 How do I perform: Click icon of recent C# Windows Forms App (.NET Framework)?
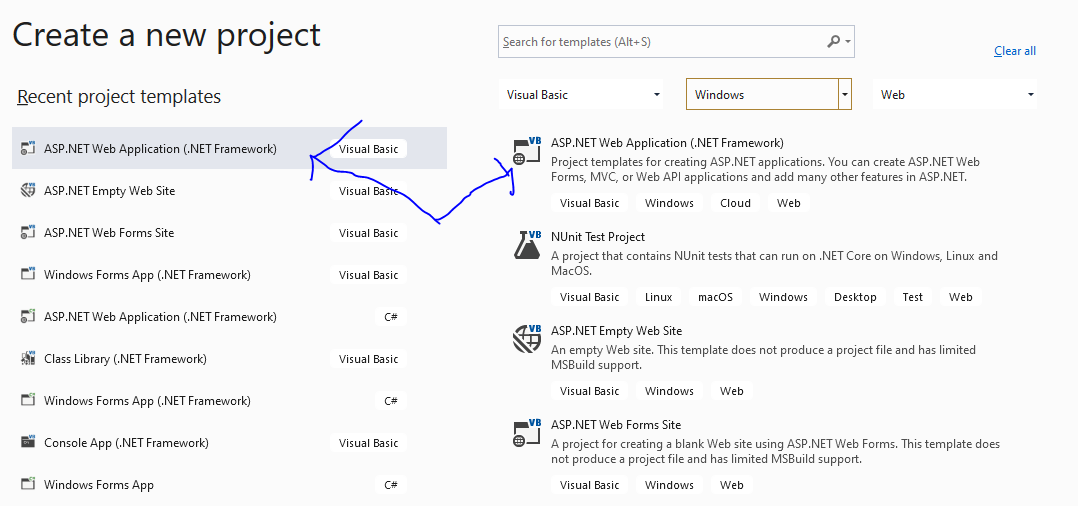coord(28,400)
